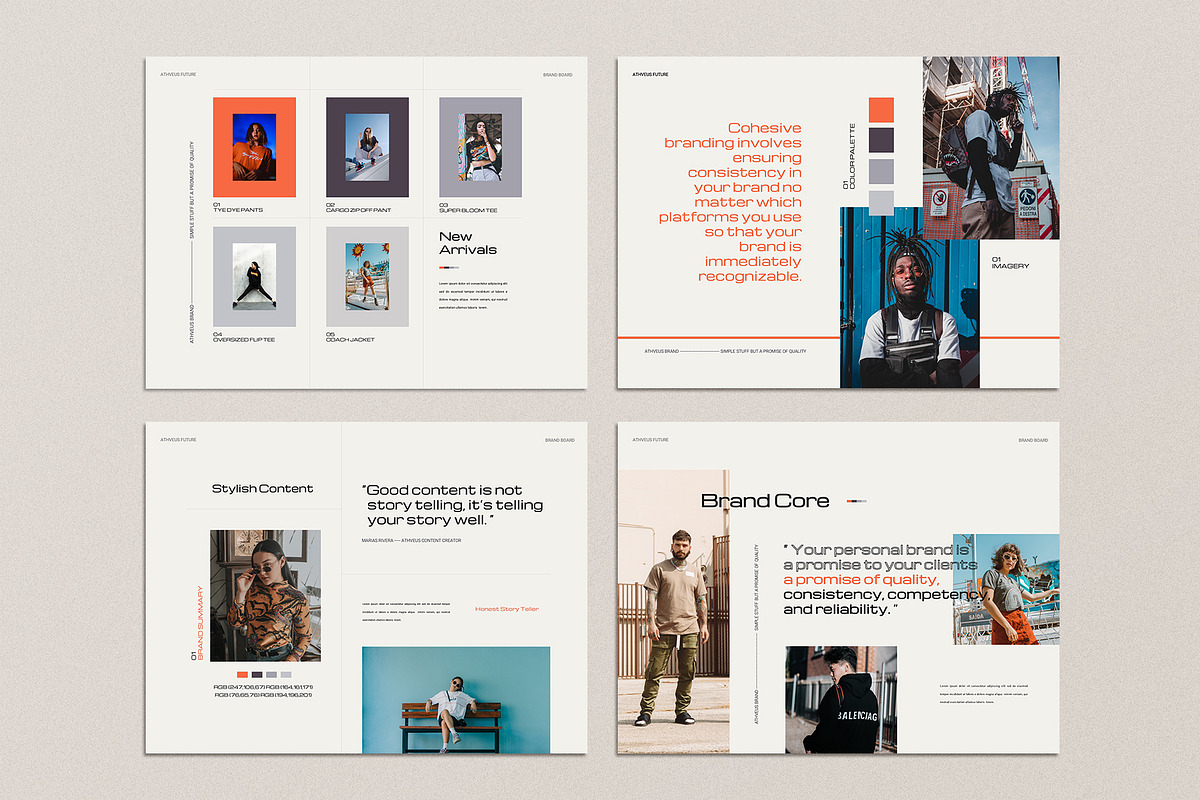Click the "04 OVERSIZED FLIP TEE" caption
Image resolution: width=1200 pixels, height=800 pixels.
pos(244,337)
